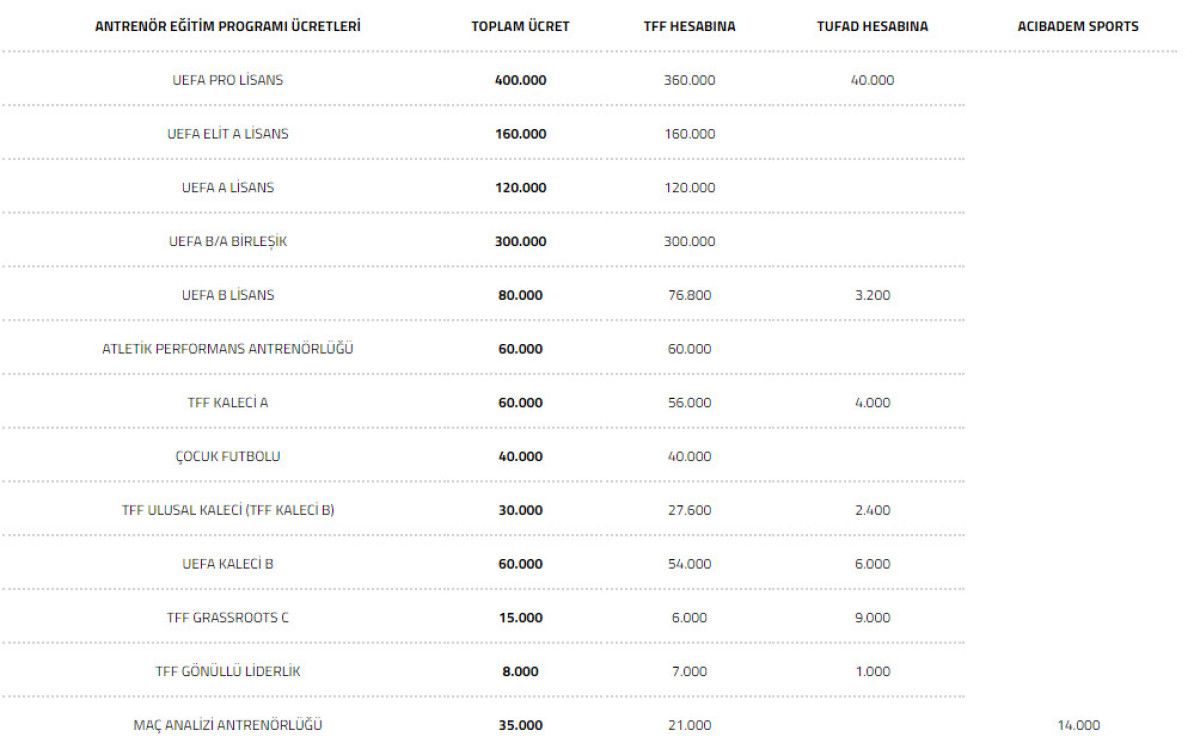The image size is (1200, 749).
Task: Click the UEFA PRO LİSANS row label
Action: tap(228, 80)
